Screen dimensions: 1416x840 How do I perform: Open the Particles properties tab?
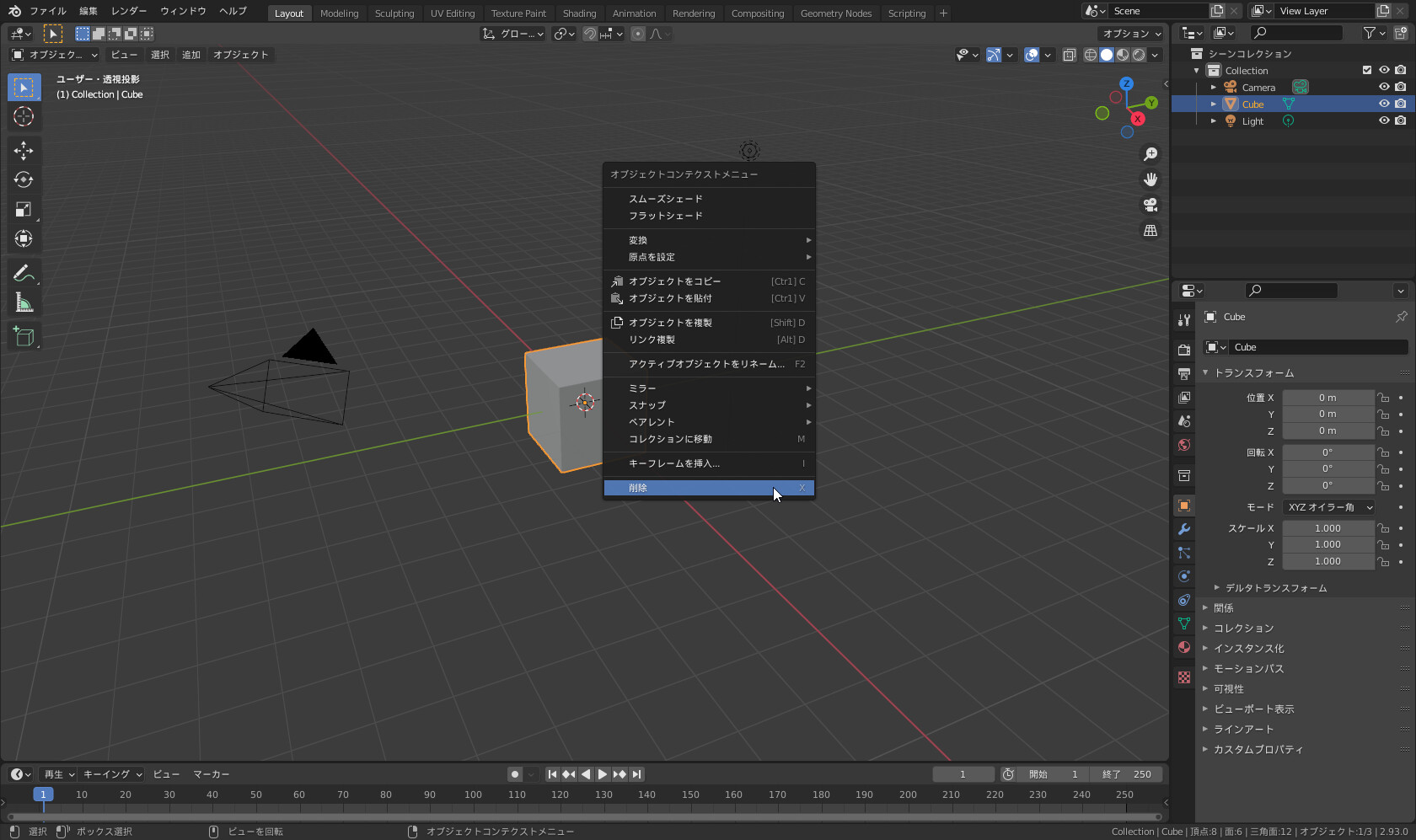tap(1184, 553)
